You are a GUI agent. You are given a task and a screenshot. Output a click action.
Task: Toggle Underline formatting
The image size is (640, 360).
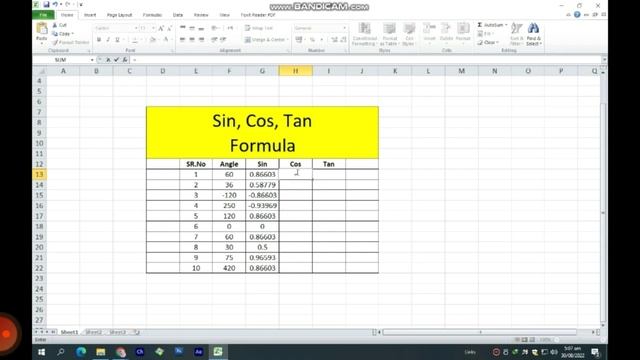point(117,40)
